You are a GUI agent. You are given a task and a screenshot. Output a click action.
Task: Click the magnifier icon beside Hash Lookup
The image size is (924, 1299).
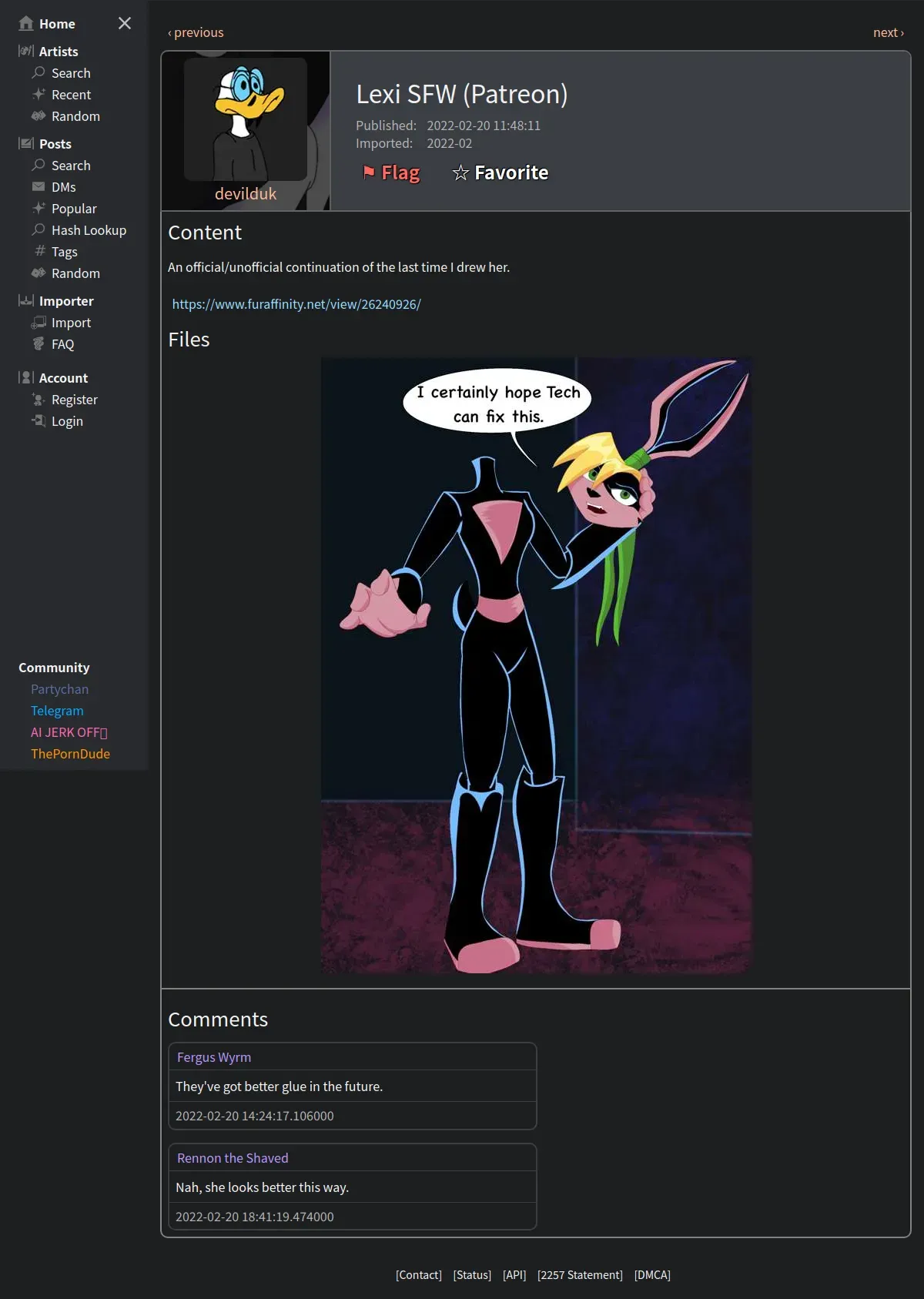(38, 230)
